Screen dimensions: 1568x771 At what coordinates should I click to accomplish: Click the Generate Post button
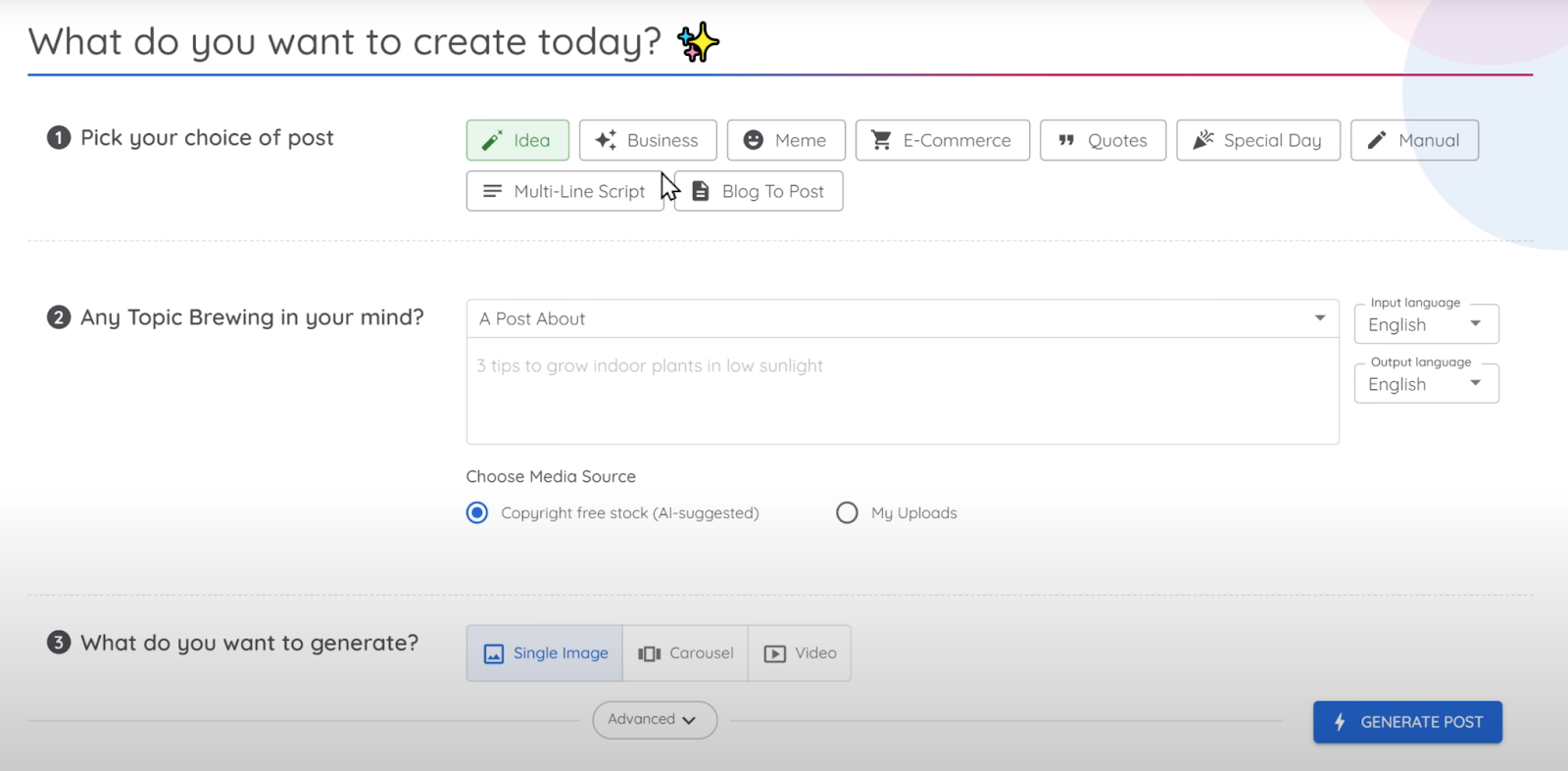pyautogui.click(x=1407, y=722)
